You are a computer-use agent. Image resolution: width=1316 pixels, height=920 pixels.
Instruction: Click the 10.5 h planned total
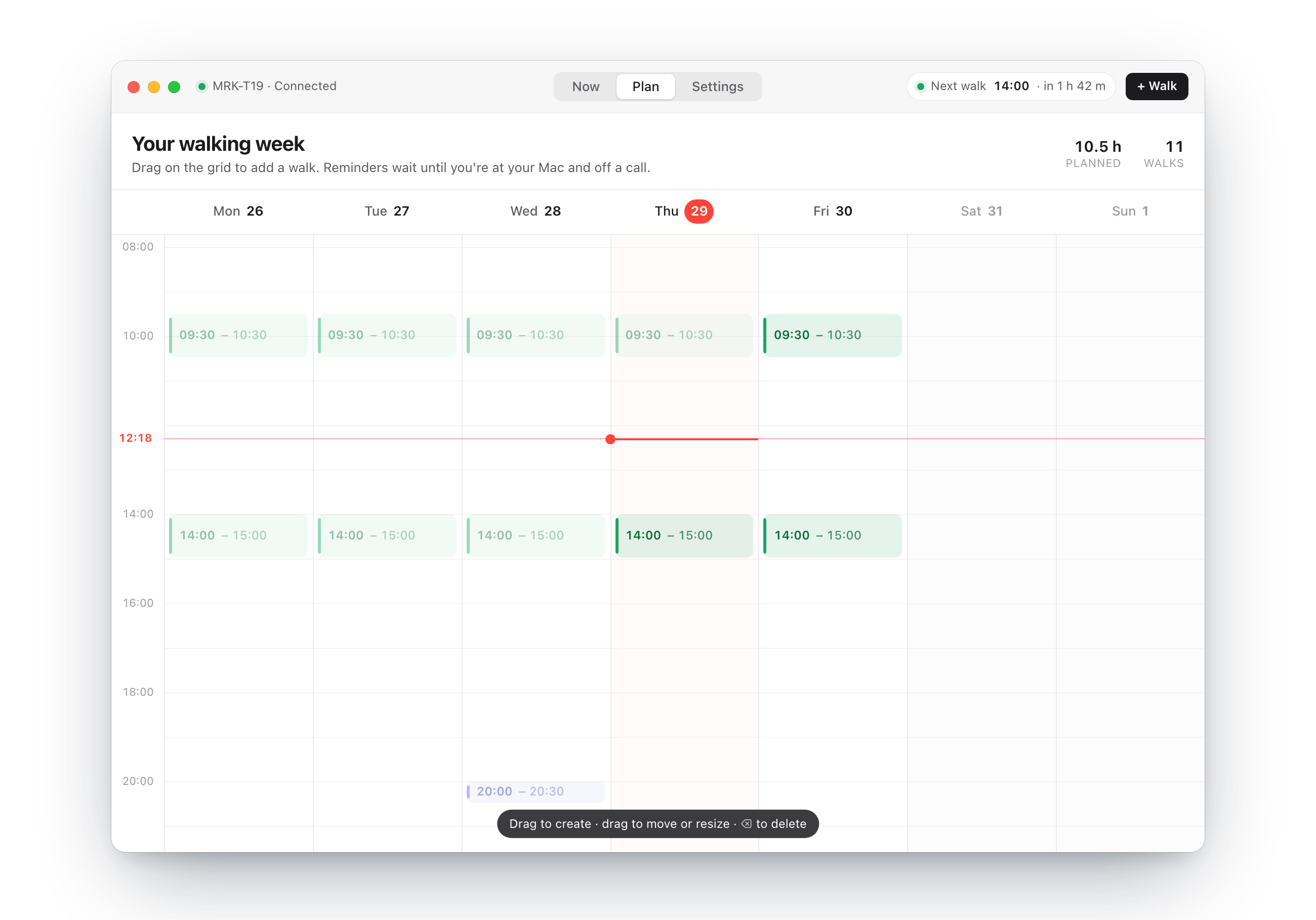1098,147
